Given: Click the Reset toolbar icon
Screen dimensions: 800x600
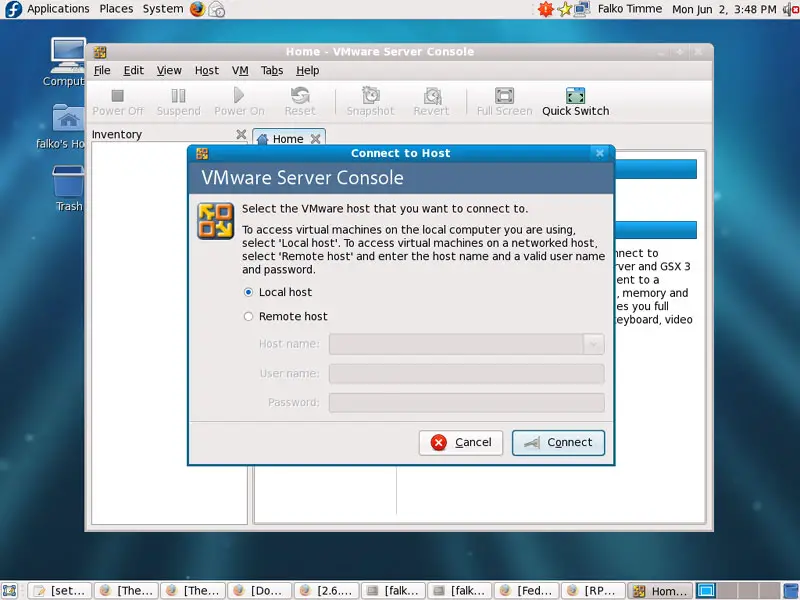Looking at the screenshot, I should pyautogui.click(x=299, y=96).
